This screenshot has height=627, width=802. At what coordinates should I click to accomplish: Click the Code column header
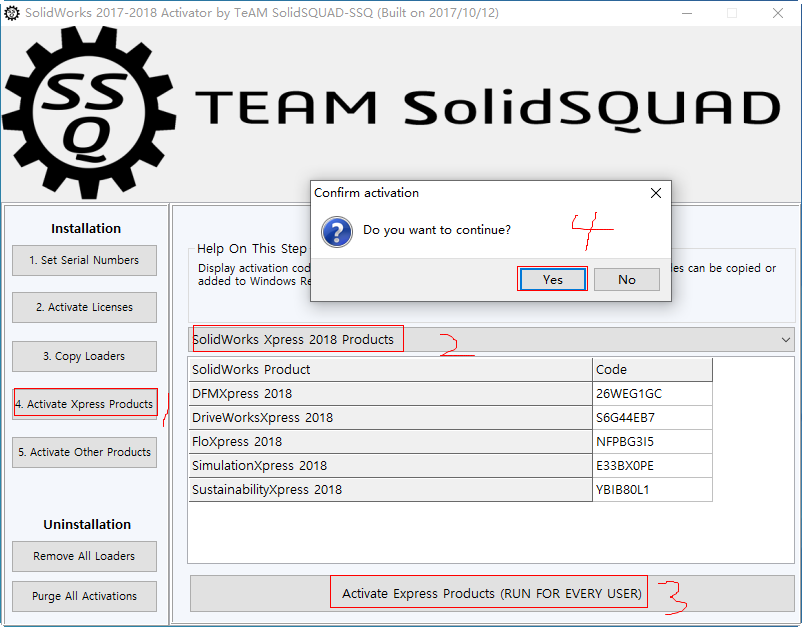click(652, 369)
